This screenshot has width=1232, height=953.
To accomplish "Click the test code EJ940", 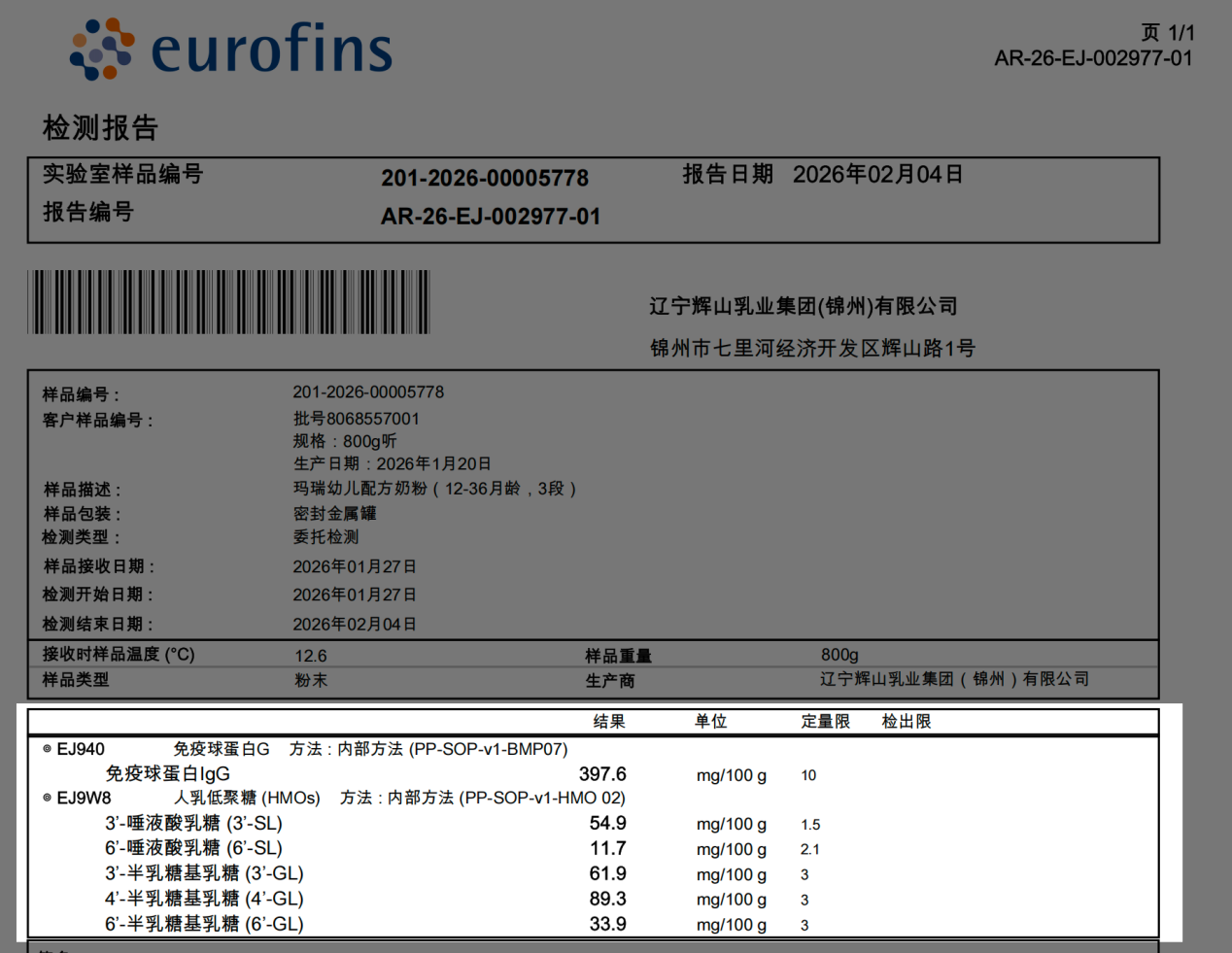I will click(81, 749).
